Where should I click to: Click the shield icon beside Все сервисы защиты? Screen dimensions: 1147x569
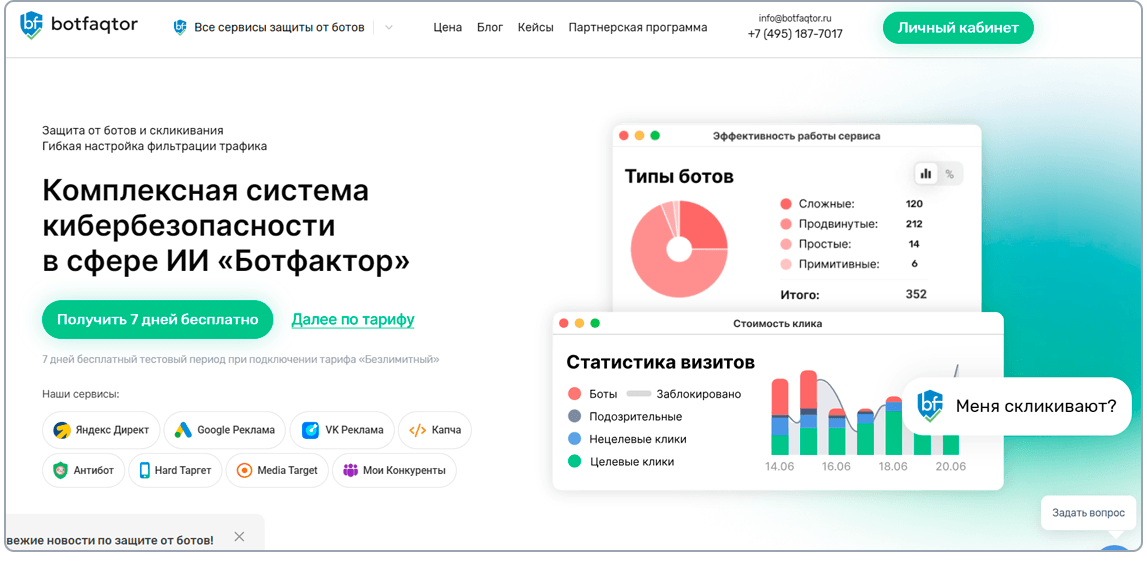point(180,27)
